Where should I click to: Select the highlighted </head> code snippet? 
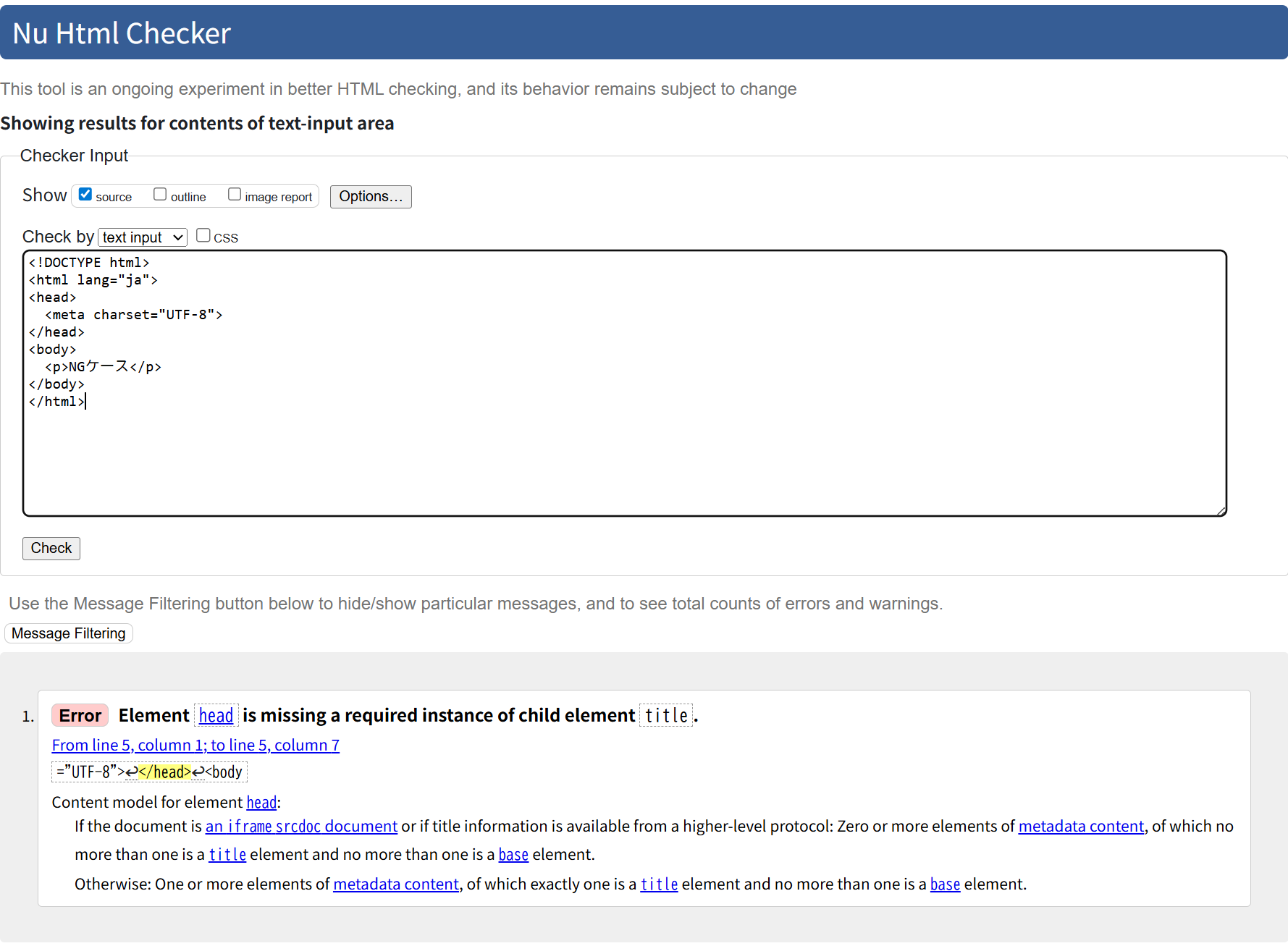tap(165, 772)
